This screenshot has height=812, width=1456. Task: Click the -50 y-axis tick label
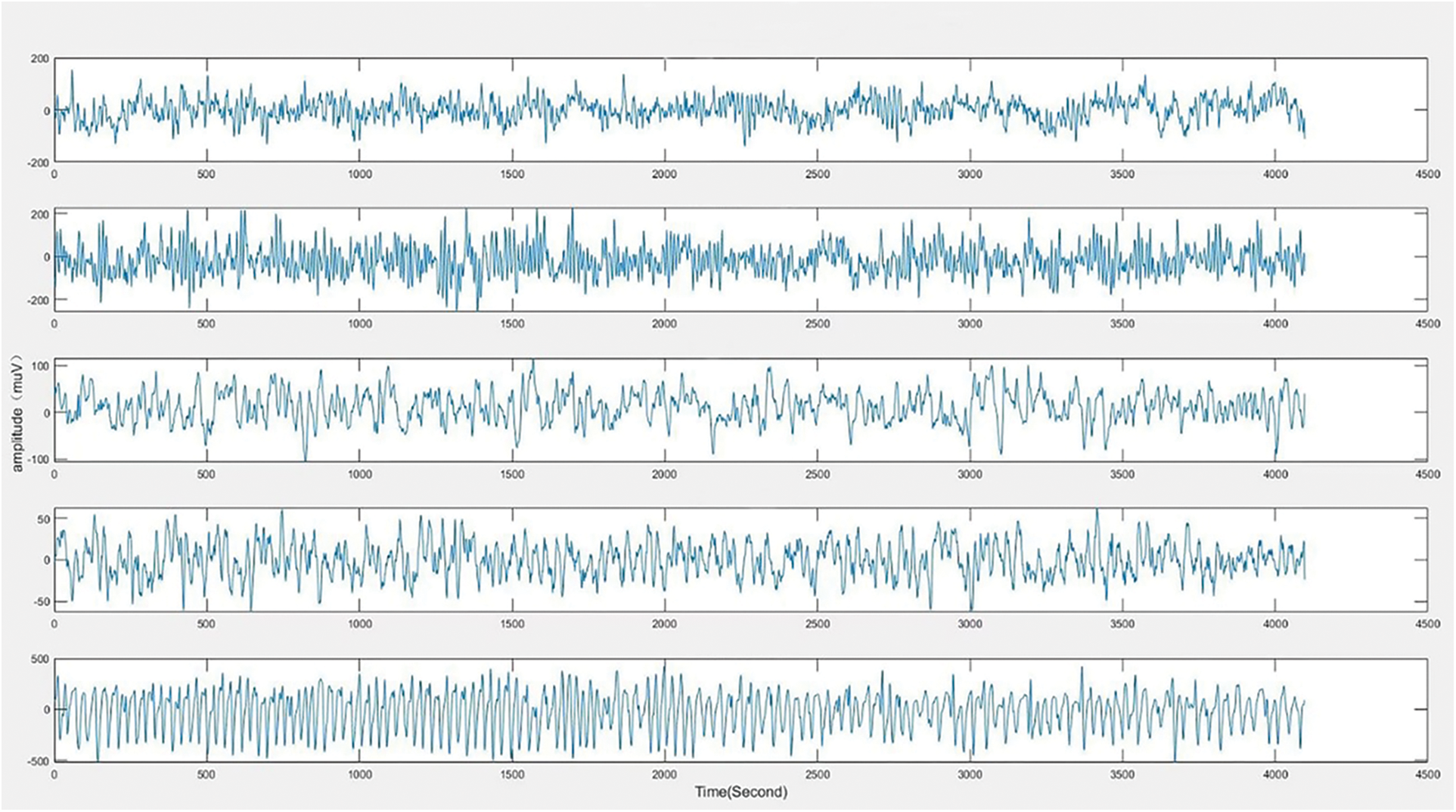point(40,602)
